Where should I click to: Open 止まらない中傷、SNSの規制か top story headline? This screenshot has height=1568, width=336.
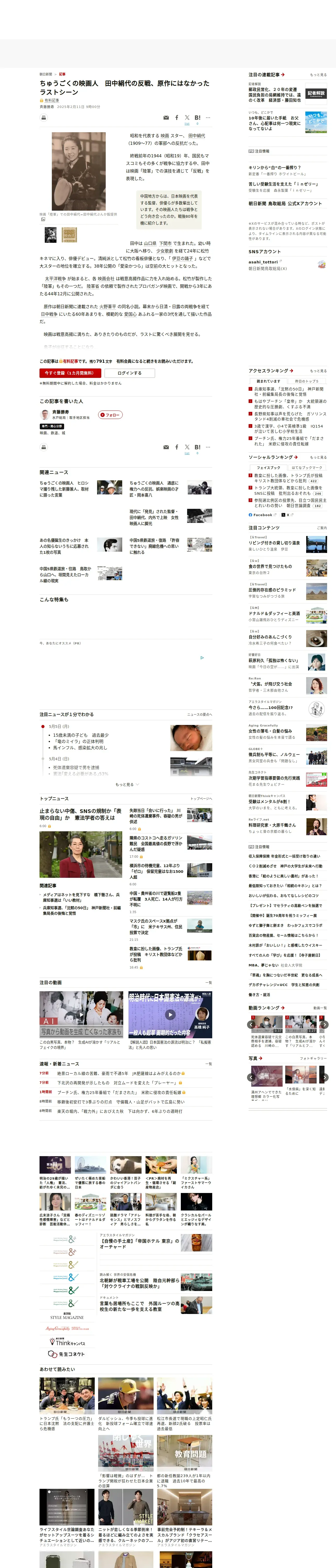point(81,814)
